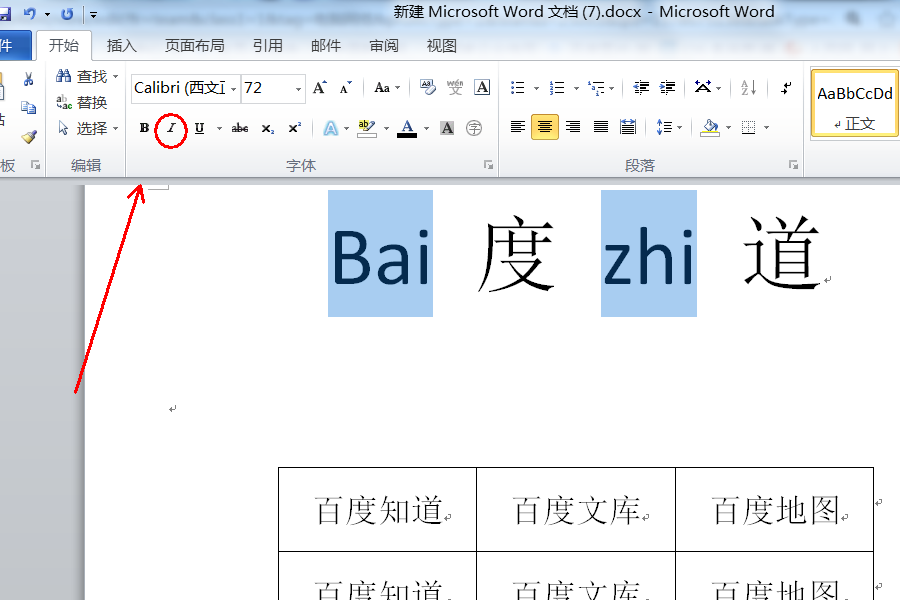Toggle subscript formatting
Screen dimensions: 900x600
coord(267,128)
